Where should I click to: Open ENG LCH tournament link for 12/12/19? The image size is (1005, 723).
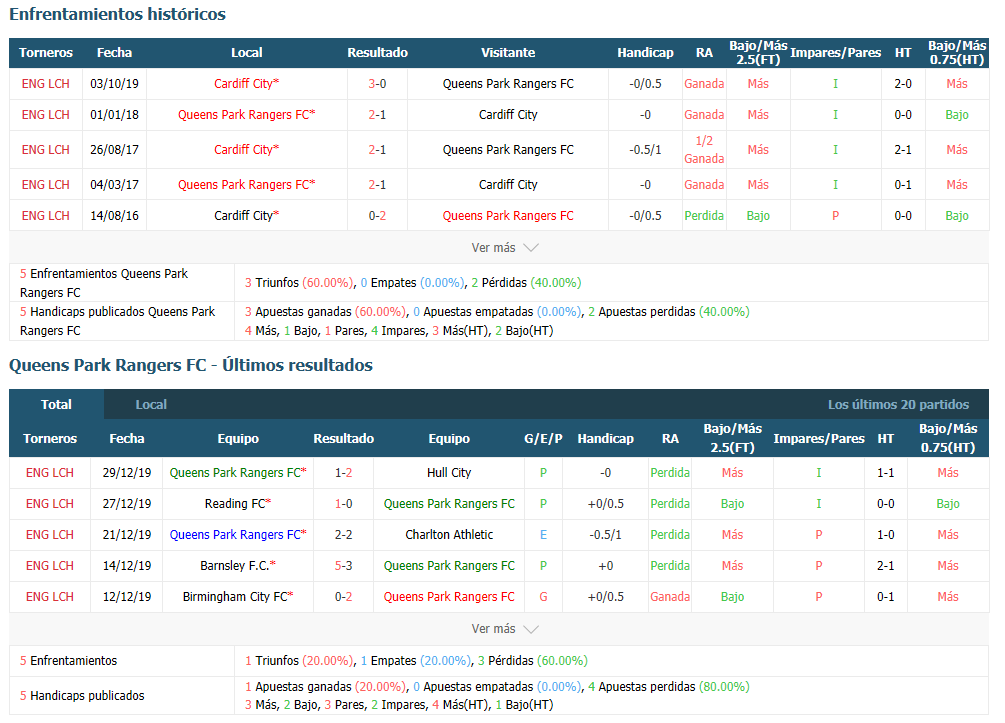pos(50,597)
